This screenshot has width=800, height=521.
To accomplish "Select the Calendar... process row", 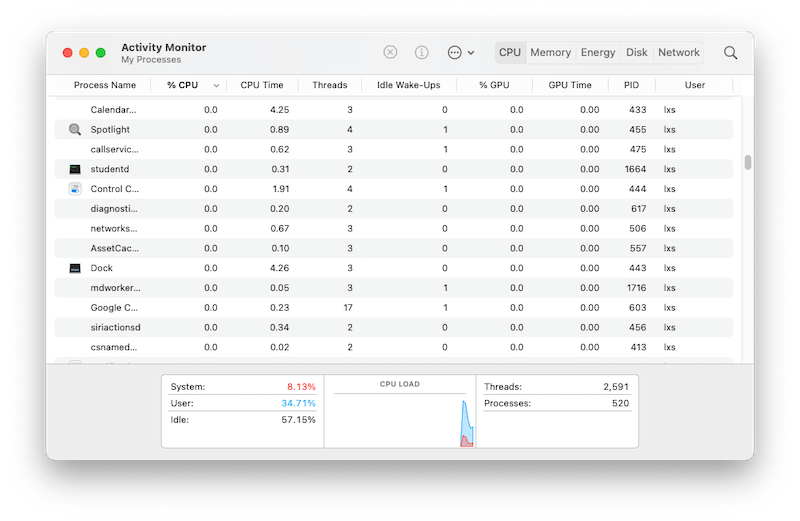I will [394, 110].
